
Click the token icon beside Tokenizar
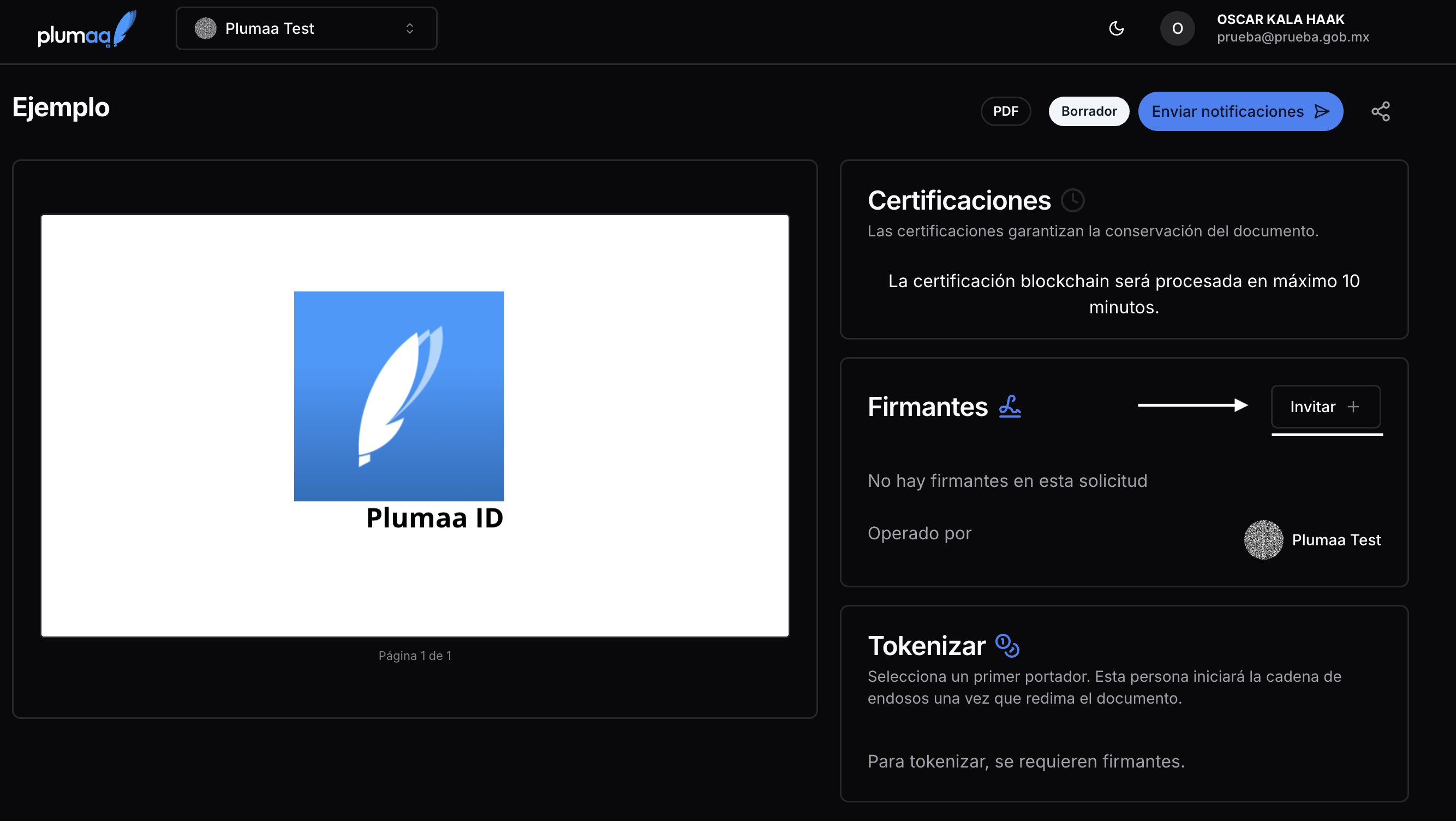tap(1007, 645)
